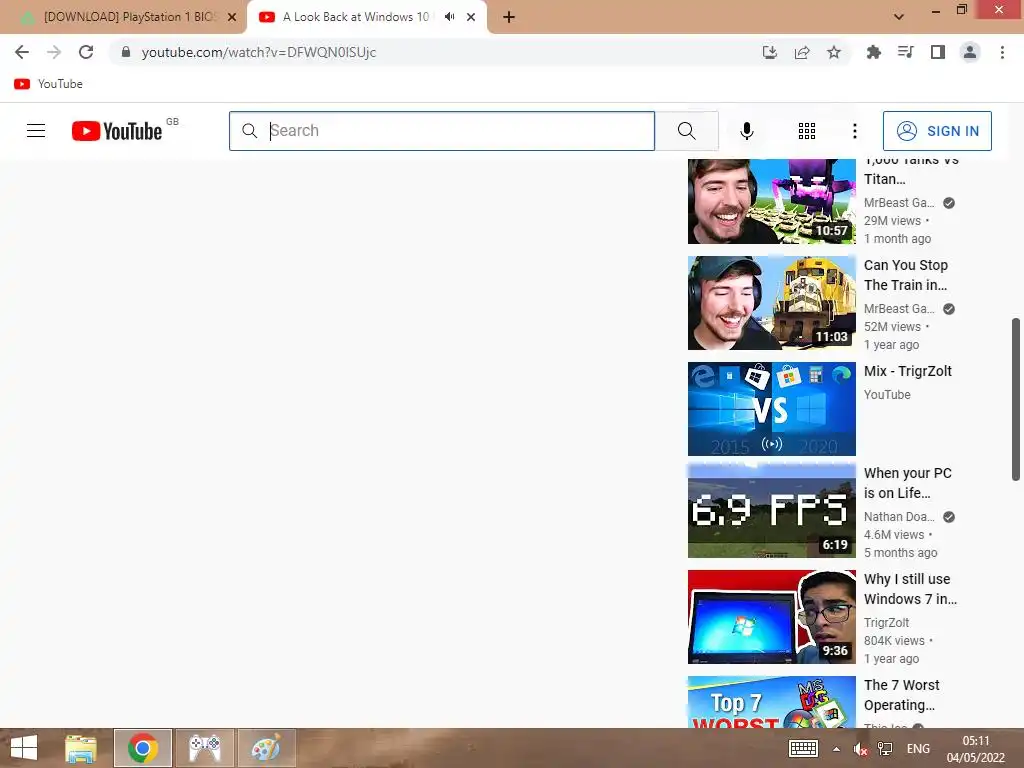
Task: Open media controls icon in Chrome toolbar
Action: (905, 52)
